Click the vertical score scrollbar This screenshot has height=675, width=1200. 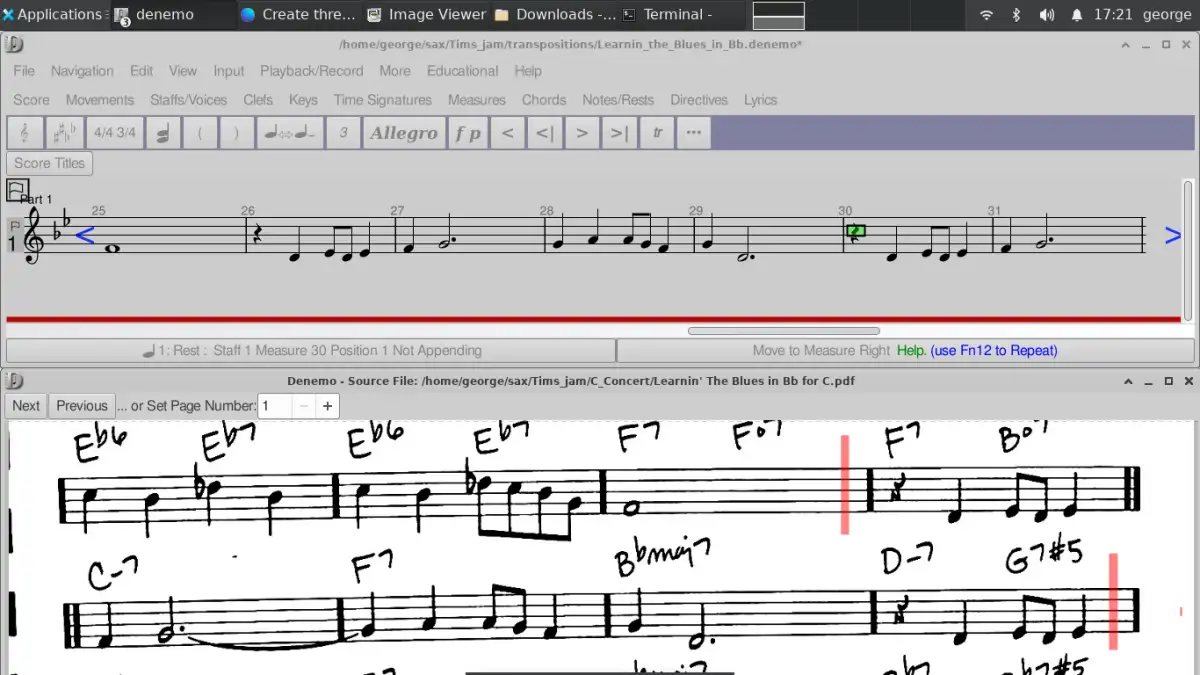(1188, 251)
